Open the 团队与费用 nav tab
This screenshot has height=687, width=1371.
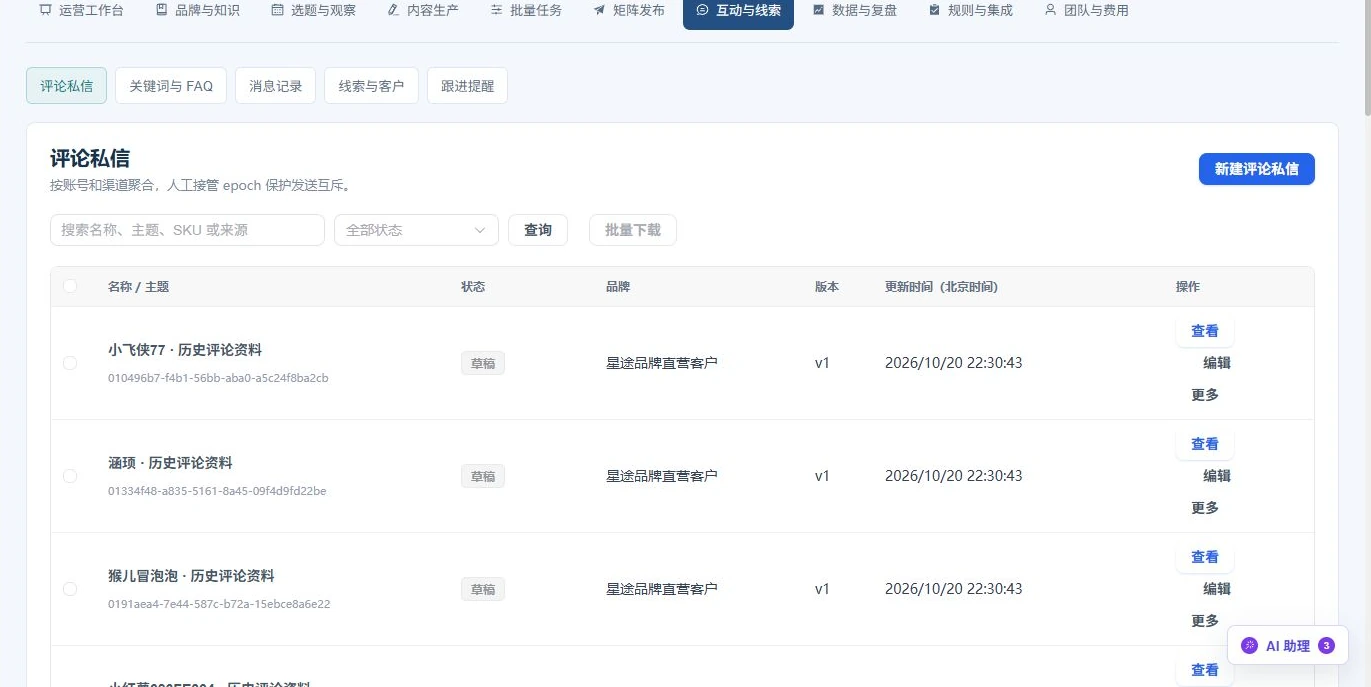[1087, 10]
